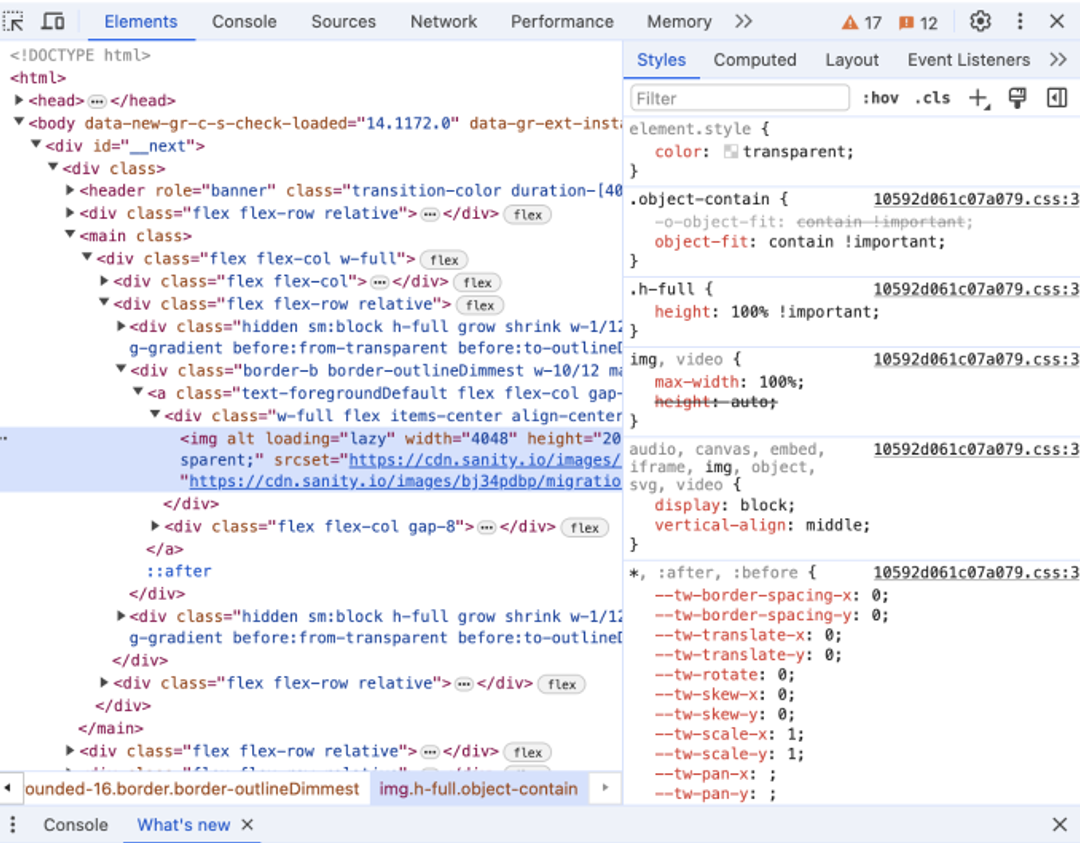Toggle the :hov element state panel

point(881,98)
